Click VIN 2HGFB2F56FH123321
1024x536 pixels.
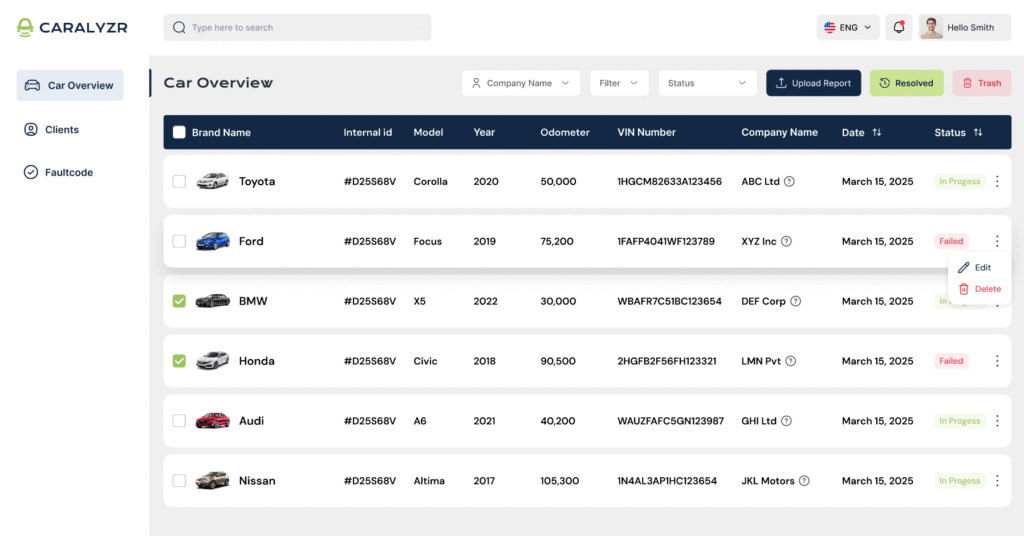coord(667,361)
